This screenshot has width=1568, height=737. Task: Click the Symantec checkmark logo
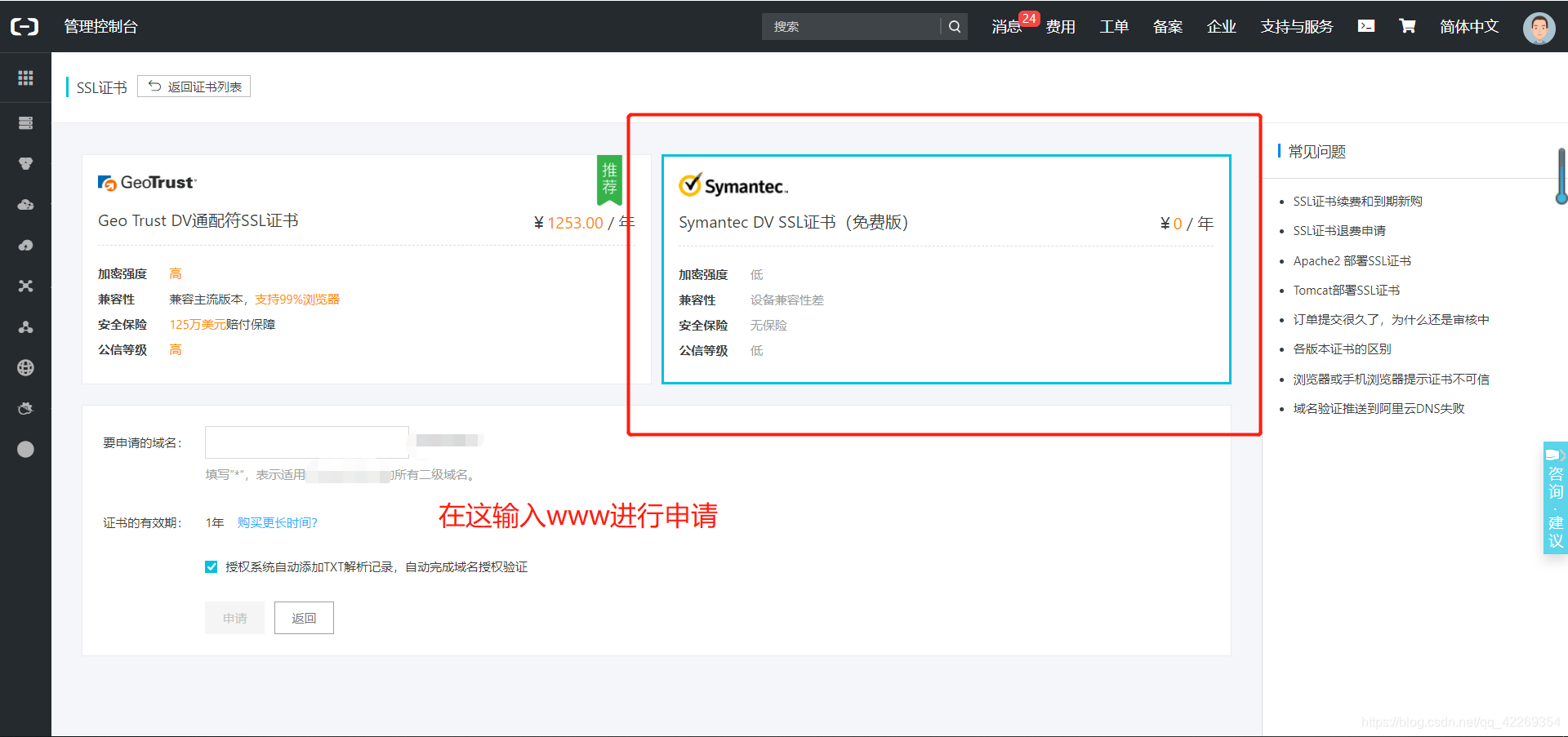tap(733, 185)
